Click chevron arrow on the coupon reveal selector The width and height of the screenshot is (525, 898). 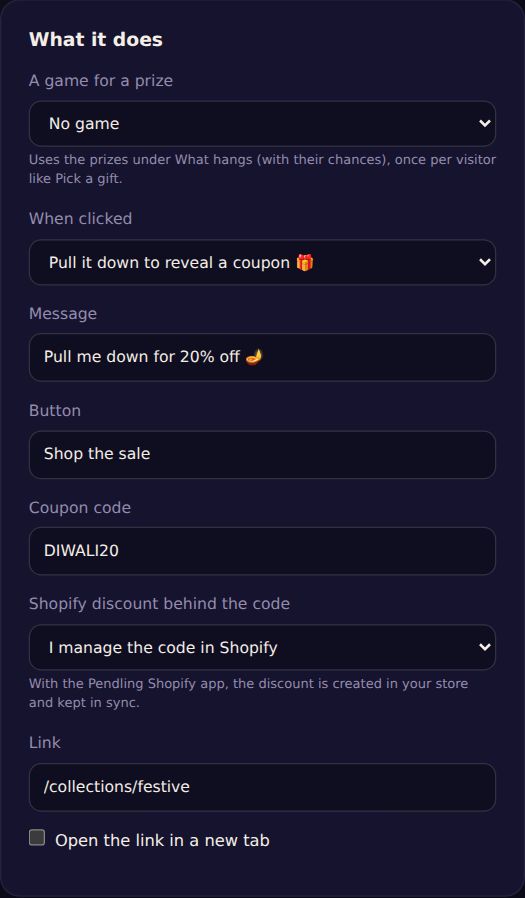click(x=484, y=262)
